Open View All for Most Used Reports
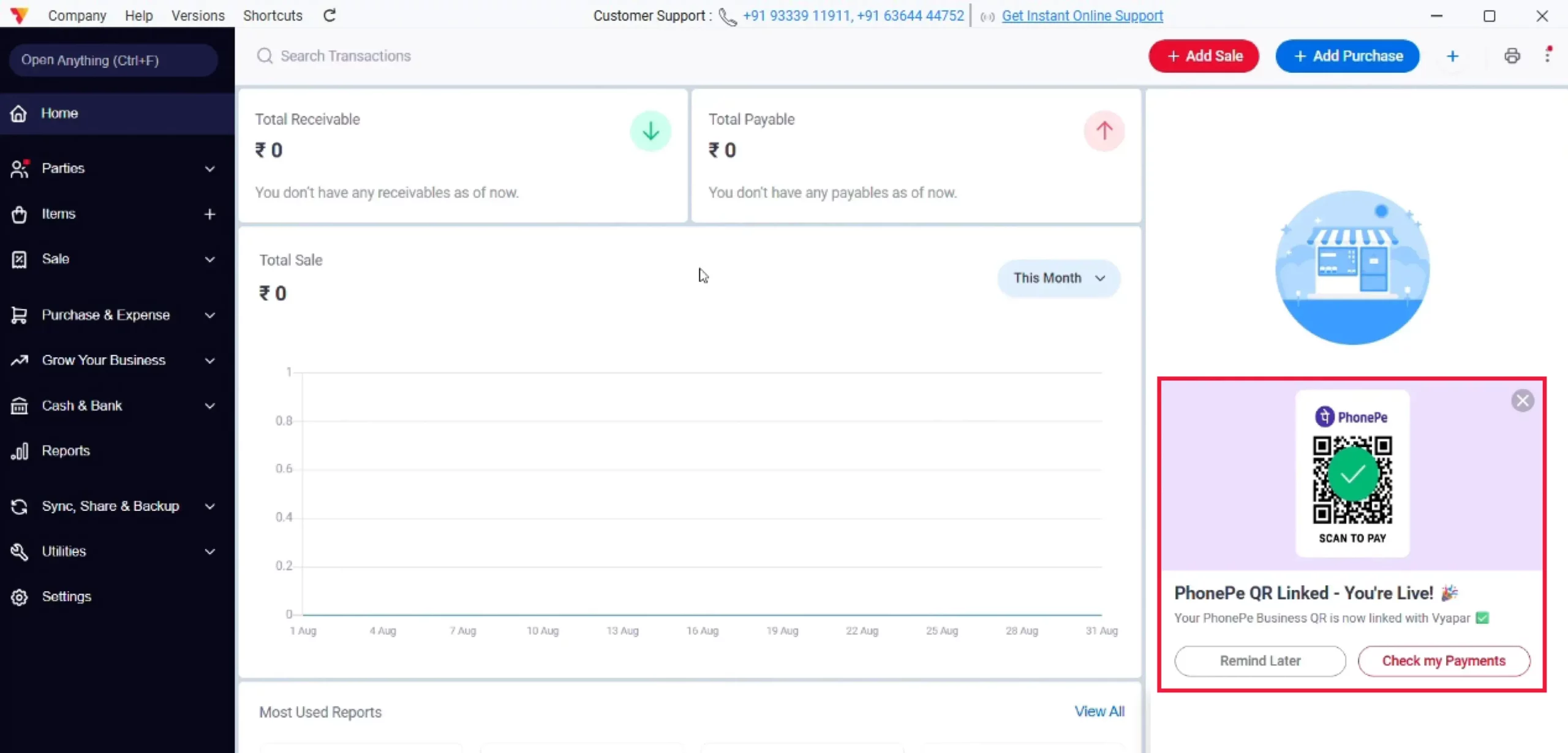The height and width of the screenshot is (753, 1568). [x=1099, y=711]
